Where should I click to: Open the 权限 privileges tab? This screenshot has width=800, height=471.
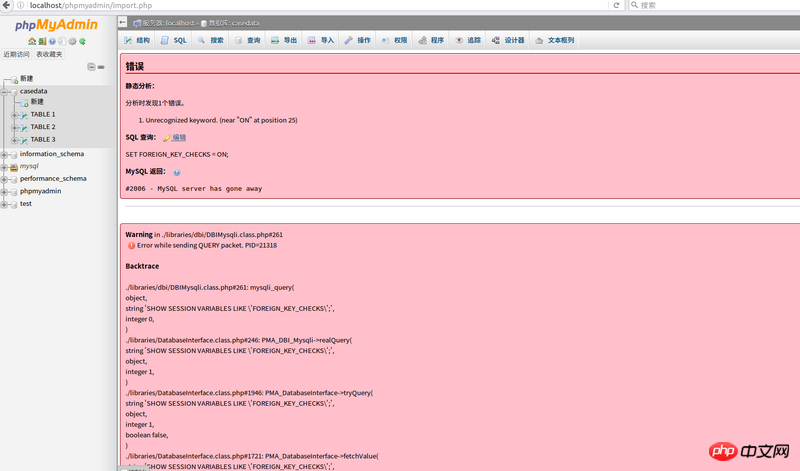click(x=394, y=40)
